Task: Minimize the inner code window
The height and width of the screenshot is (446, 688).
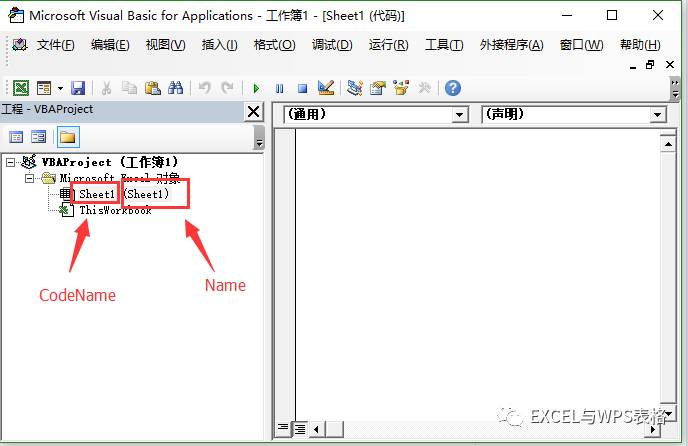Action: [632, 66]
